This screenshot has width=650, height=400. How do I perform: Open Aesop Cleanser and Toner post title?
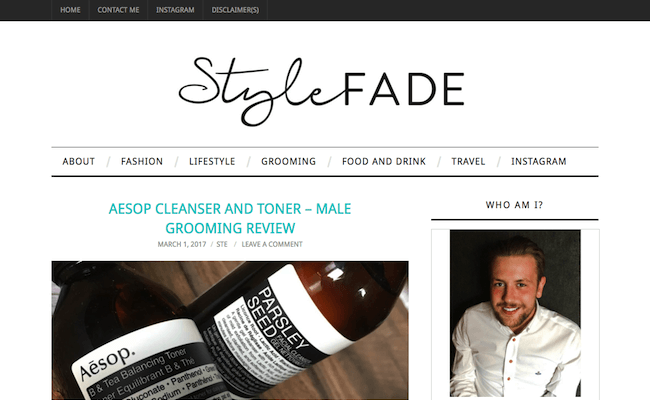click(x=230, y=218)
